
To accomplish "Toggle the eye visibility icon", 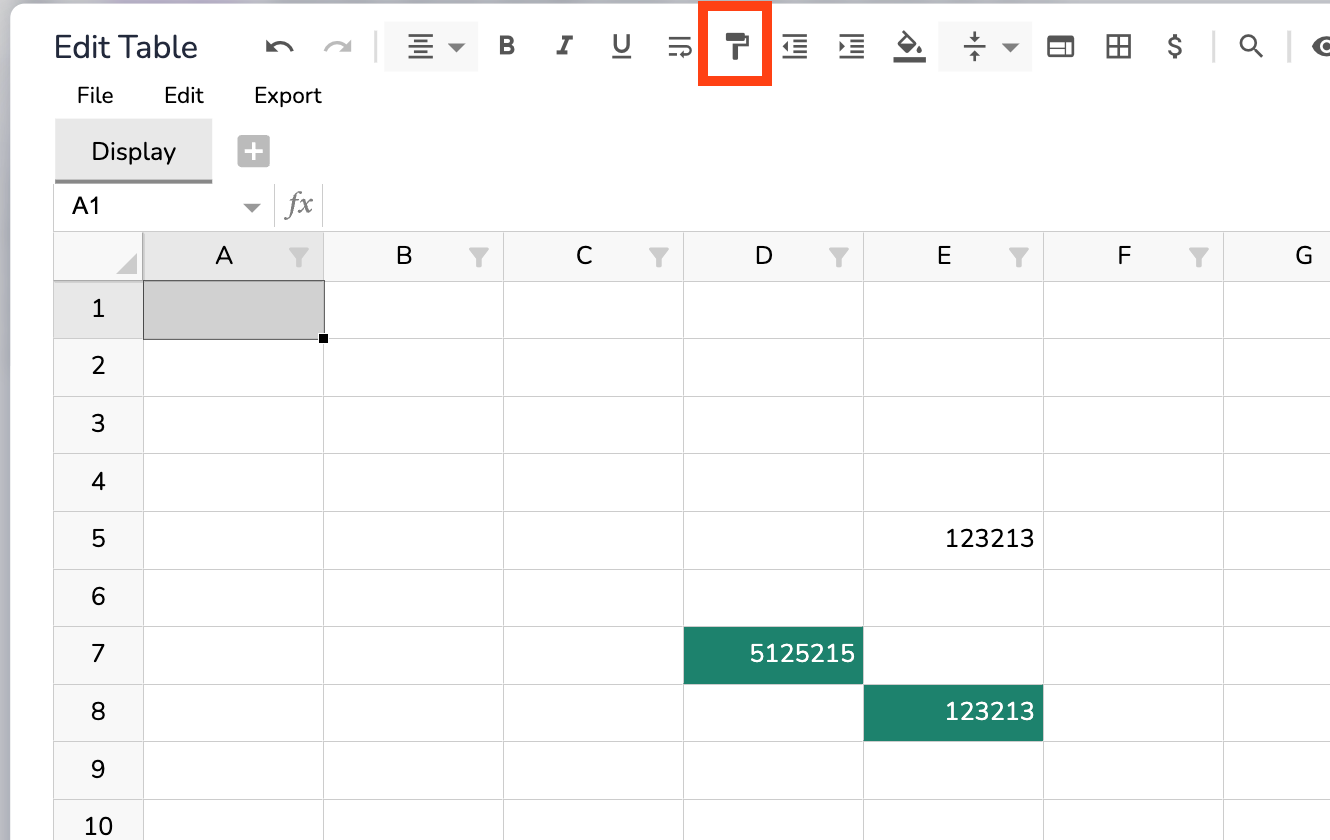I will click(x=1320, y=47).
